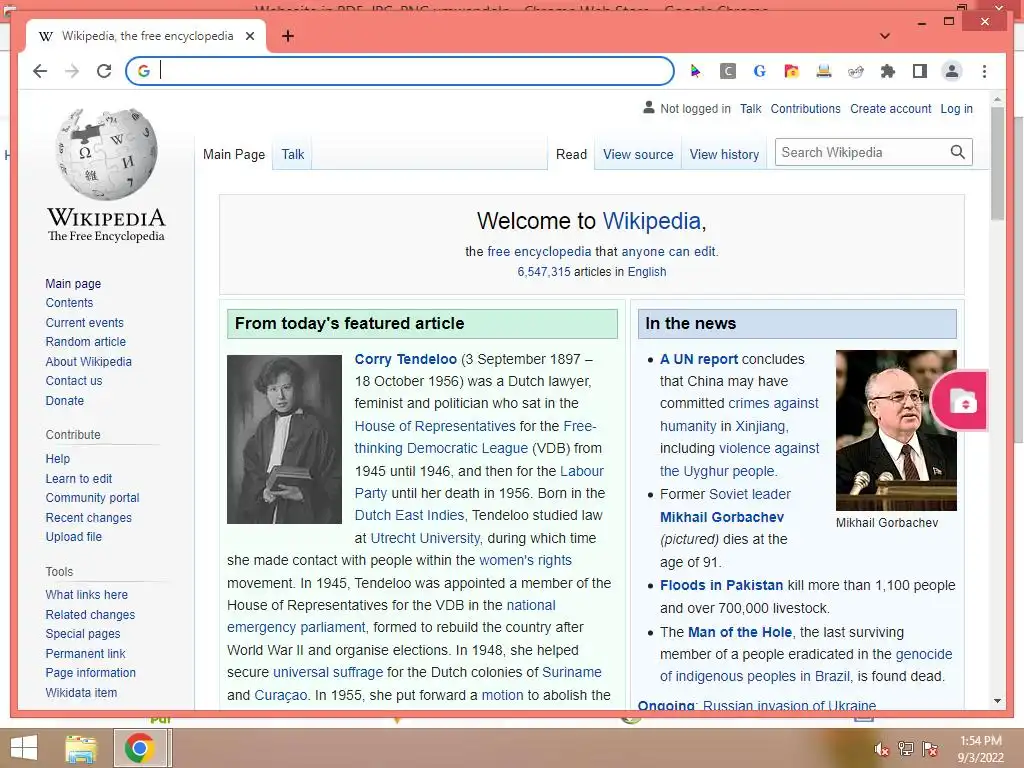Open Chrome's three-dot menu

tap(984, 71)
